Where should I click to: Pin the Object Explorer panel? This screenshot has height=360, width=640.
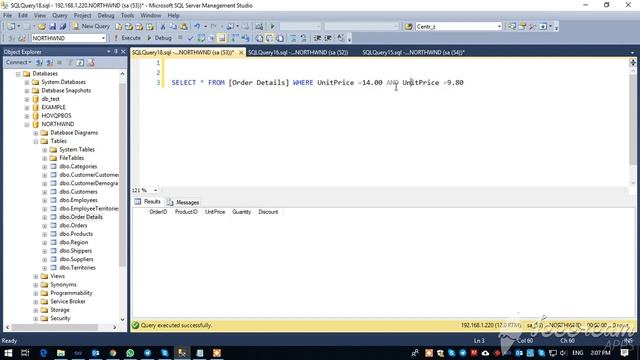116,52
